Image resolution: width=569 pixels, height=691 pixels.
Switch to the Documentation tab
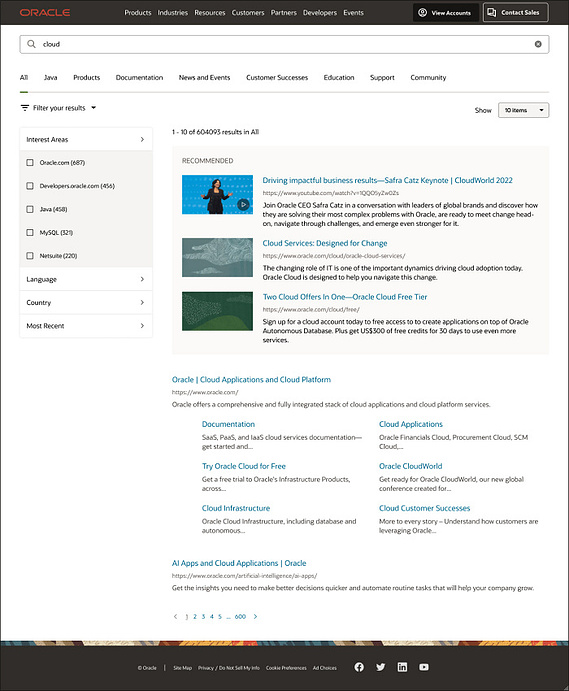point(139,78)
